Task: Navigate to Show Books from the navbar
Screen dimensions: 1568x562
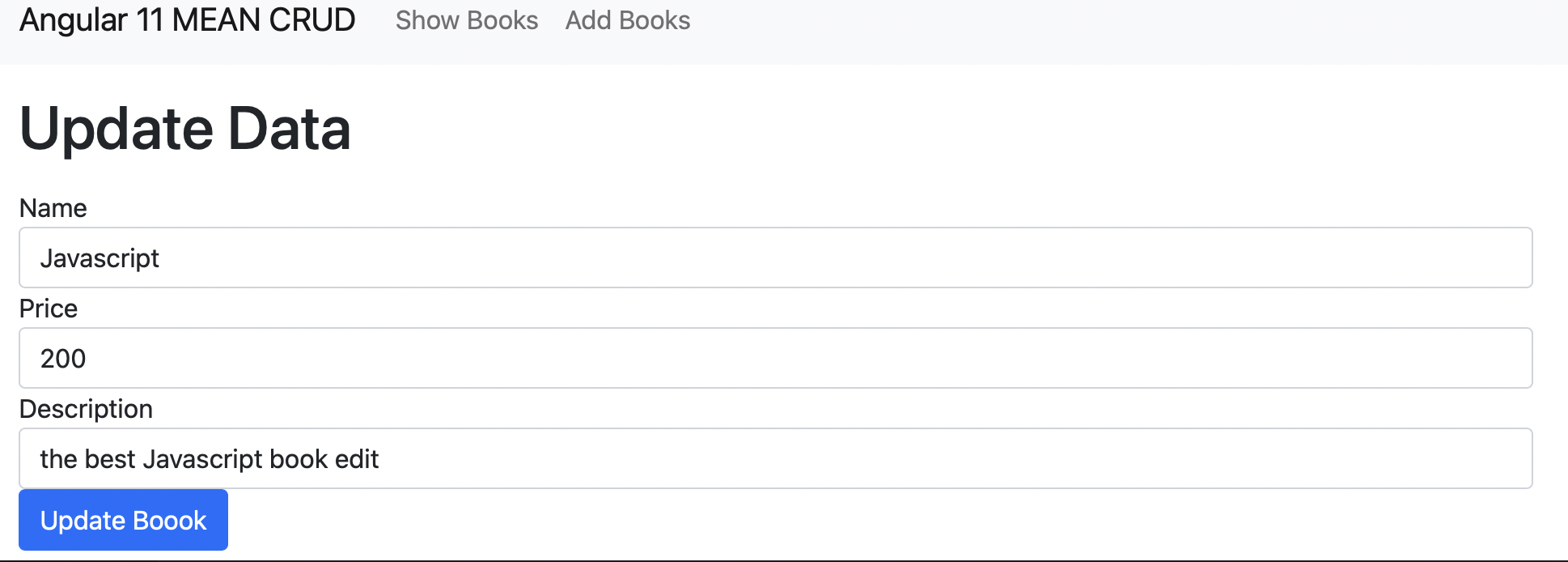Action: pyautogui.click(x=466, y=20)
